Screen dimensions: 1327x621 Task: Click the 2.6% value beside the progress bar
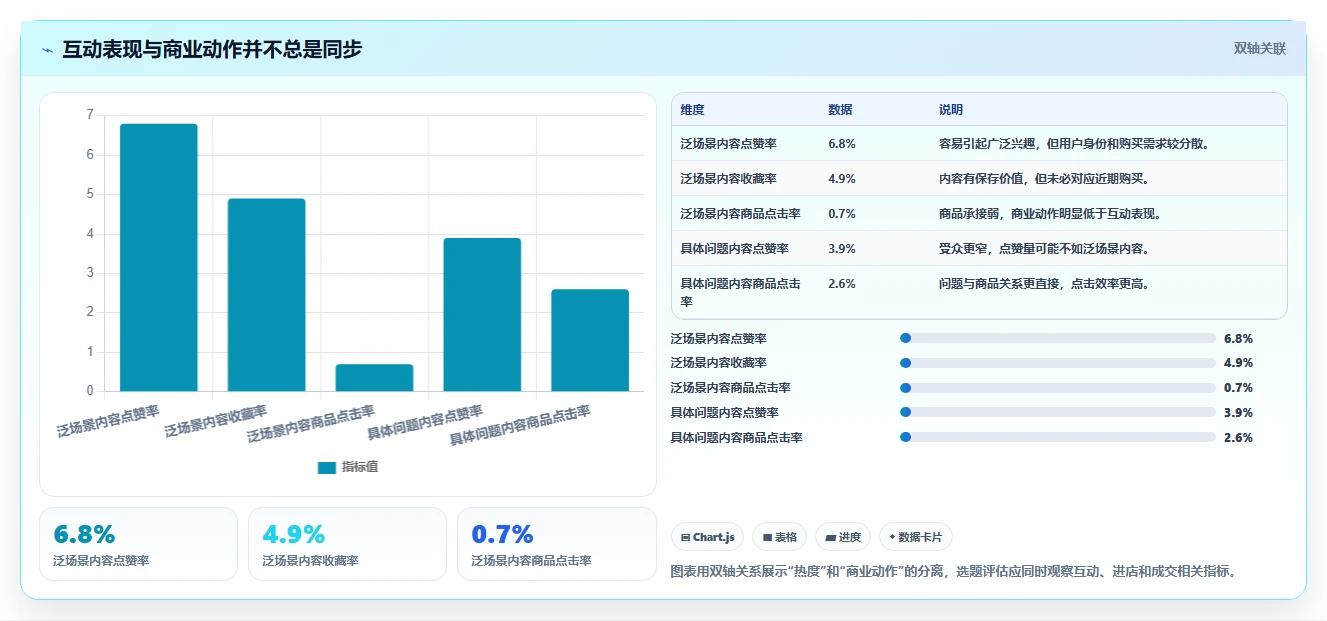click(1238, 438)
